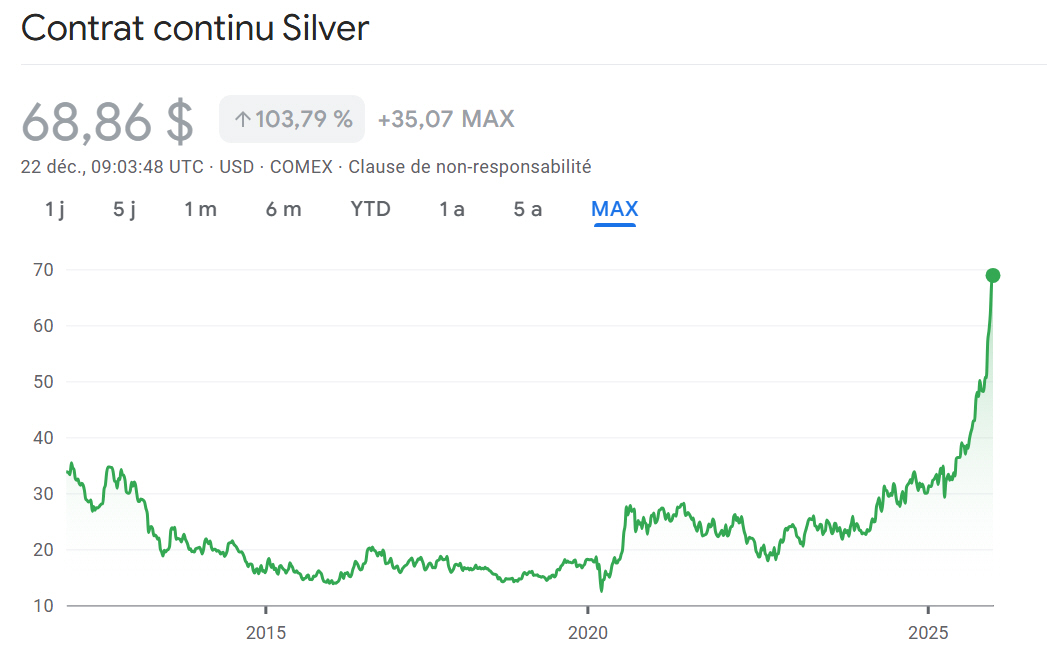Click the green endpoint dot on chart
Screen dimensions: 1047x668
pos(993,275)
